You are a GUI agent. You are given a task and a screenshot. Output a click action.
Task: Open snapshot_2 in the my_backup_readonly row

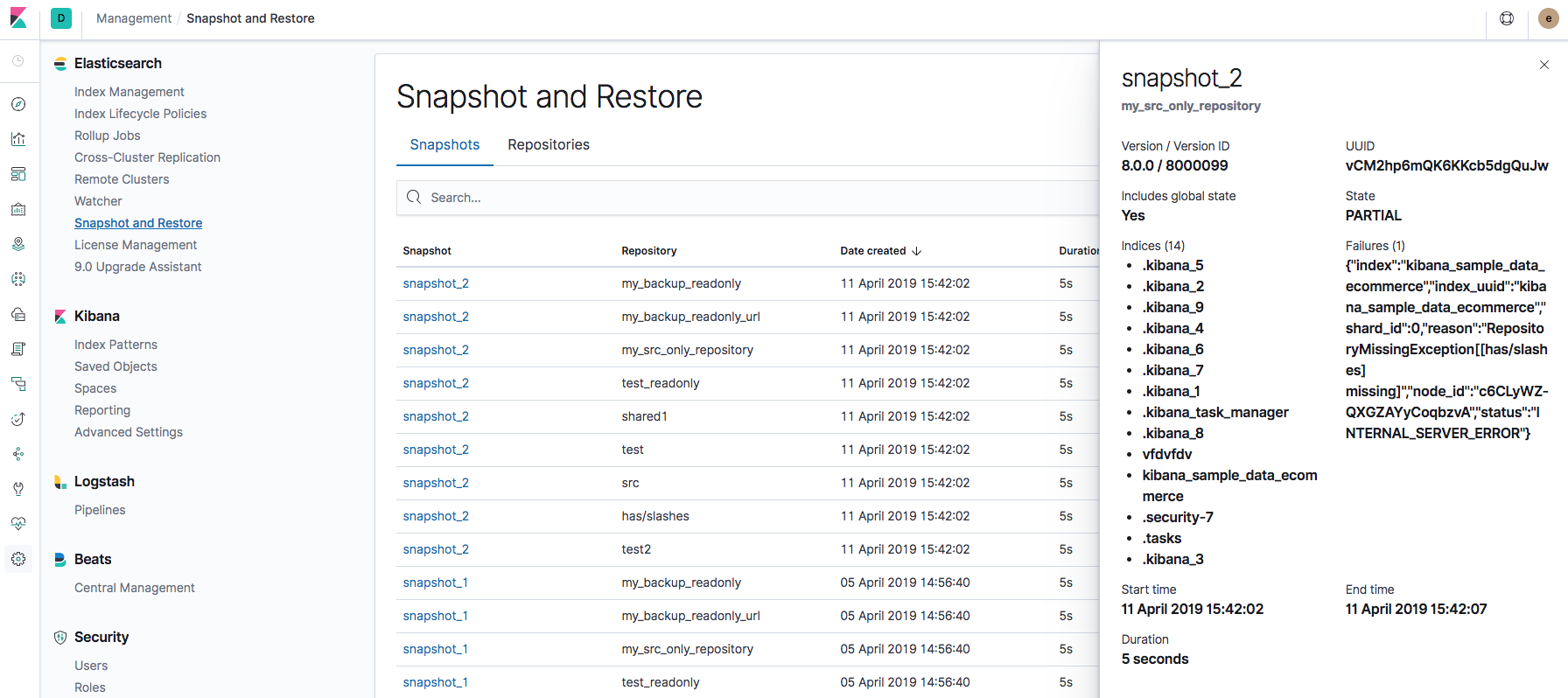[436, 283]
